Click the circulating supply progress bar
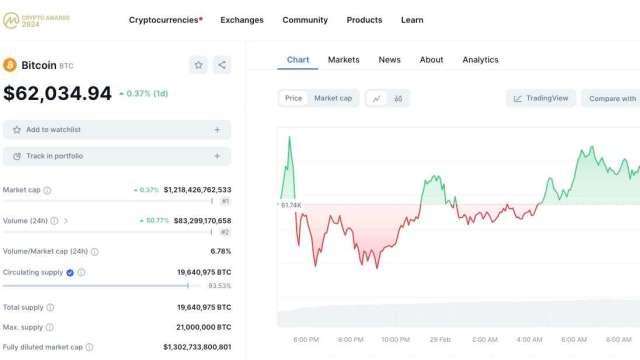Image resolution: width=640 pixels, height=360 pixels. coord(102,286)
